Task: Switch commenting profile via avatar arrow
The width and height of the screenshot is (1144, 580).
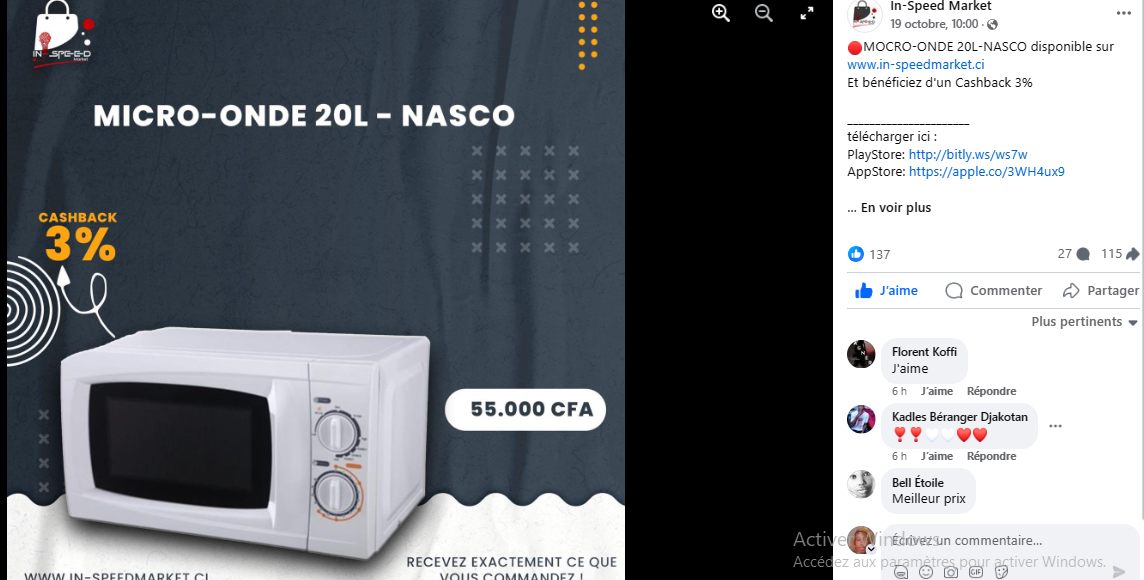Action: coord(870,549)
